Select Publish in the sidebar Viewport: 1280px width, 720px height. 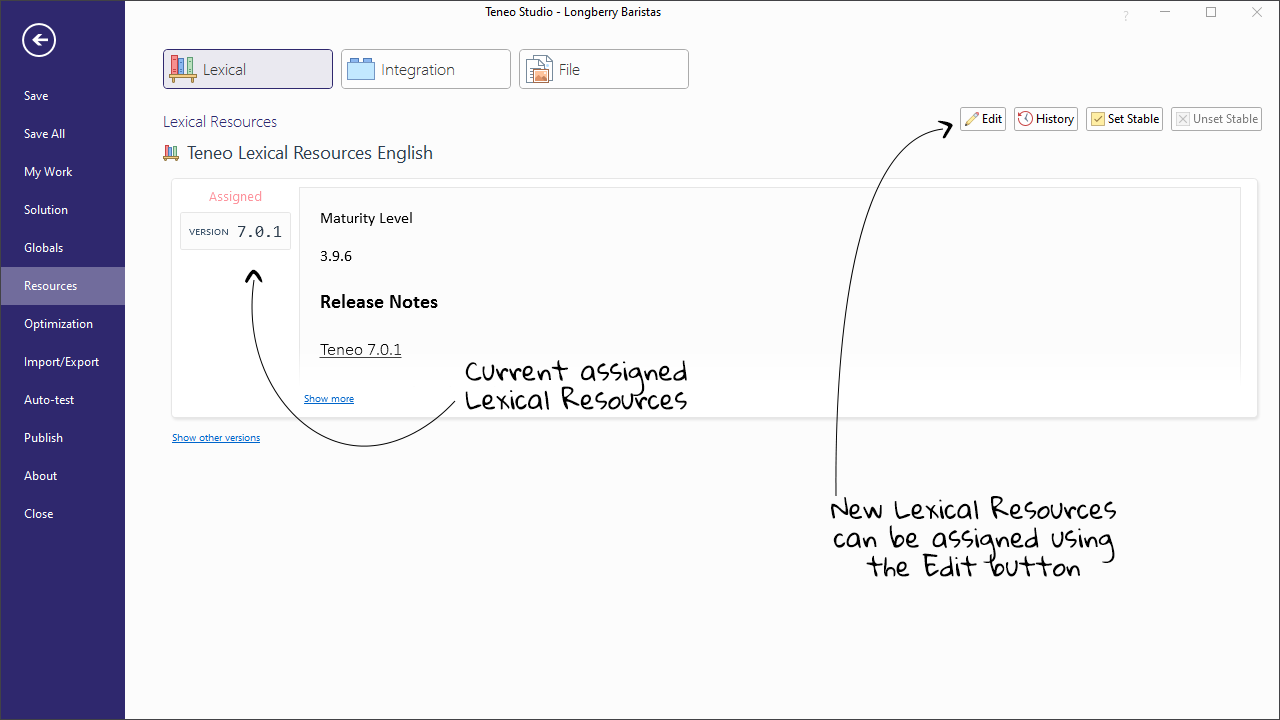point(62,438)
